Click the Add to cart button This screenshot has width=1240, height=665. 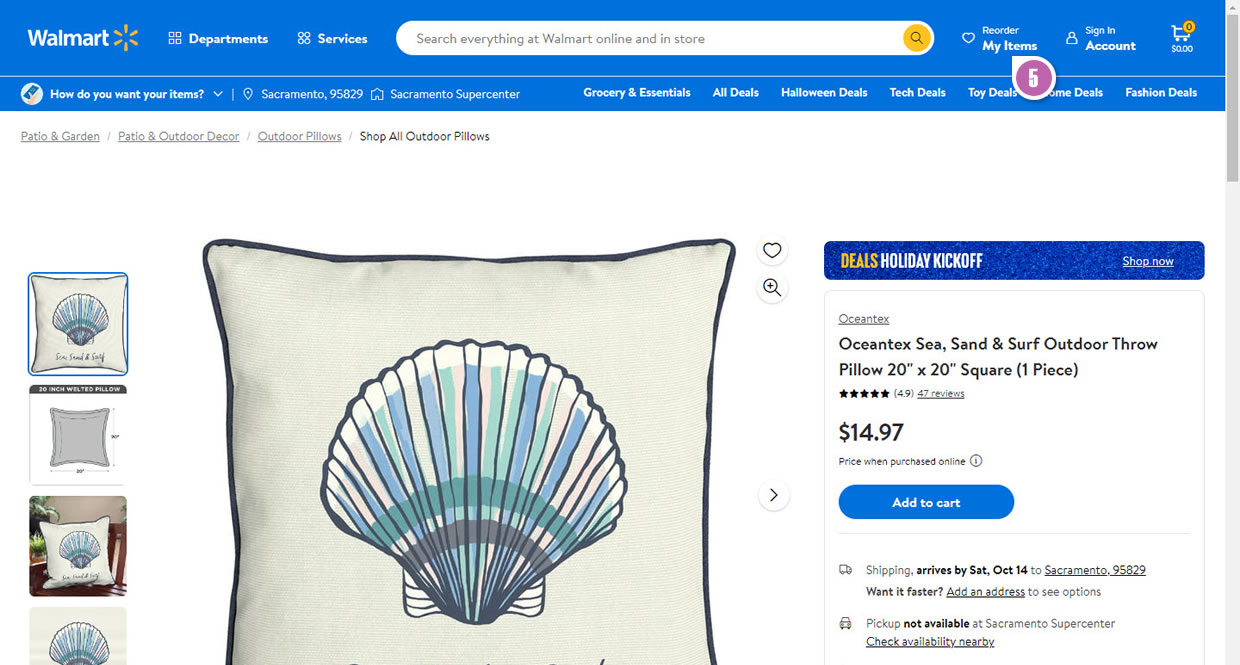926,502
